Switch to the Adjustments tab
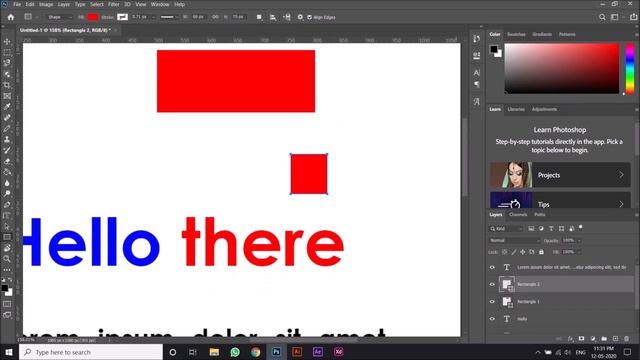The height and width of the screenshot is (360, 640). (x=544, y=109)
